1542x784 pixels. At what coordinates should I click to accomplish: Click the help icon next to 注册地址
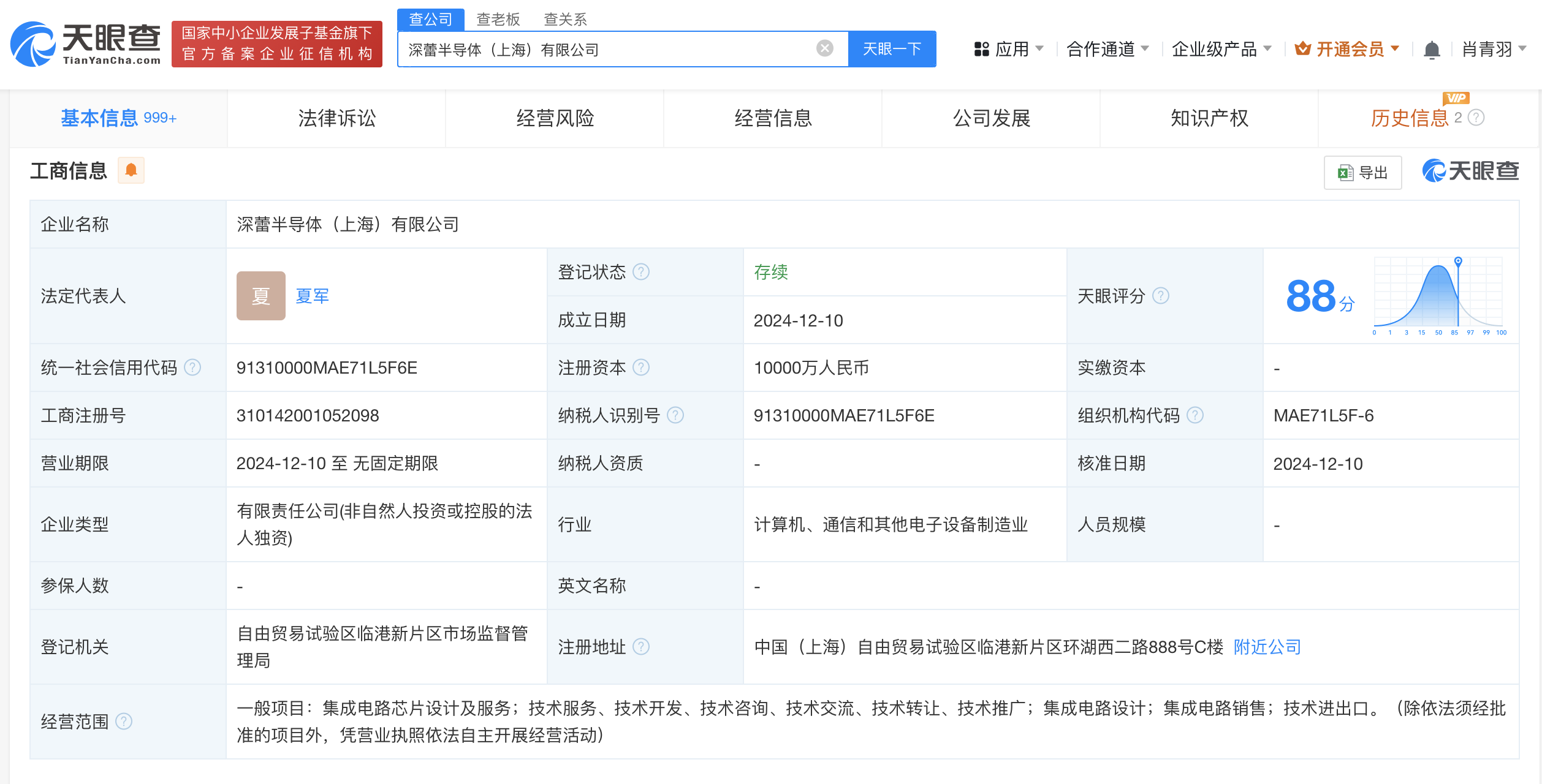coord(641,647)
